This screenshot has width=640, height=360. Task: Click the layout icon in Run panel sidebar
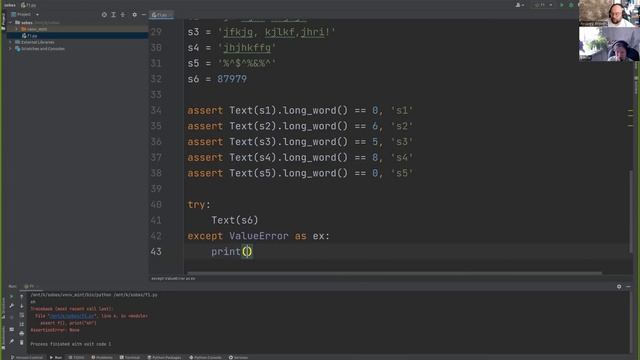pyautogui.click(x=11, y=329)
